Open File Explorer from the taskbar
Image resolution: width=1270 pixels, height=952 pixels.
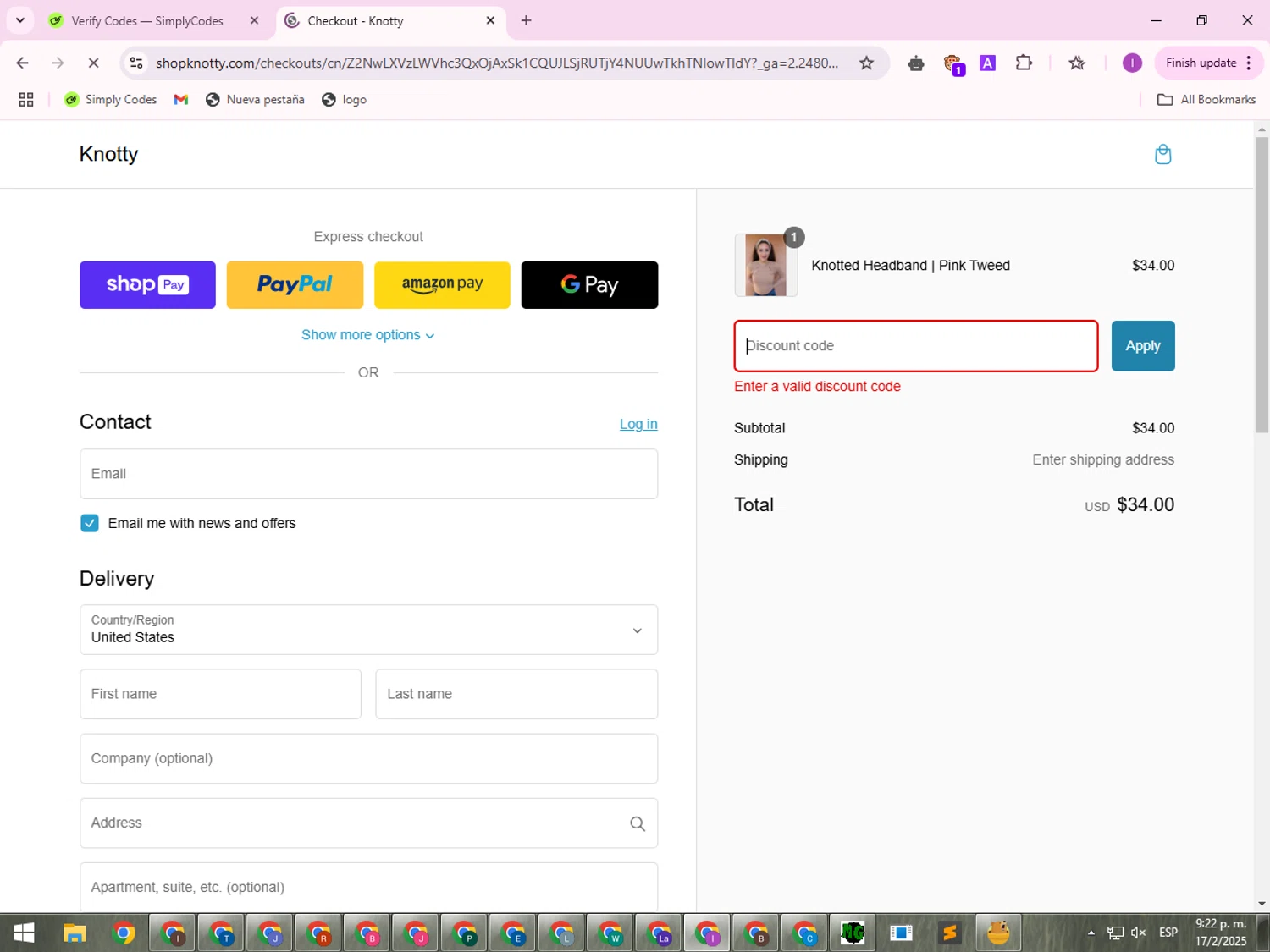[75, 933]
